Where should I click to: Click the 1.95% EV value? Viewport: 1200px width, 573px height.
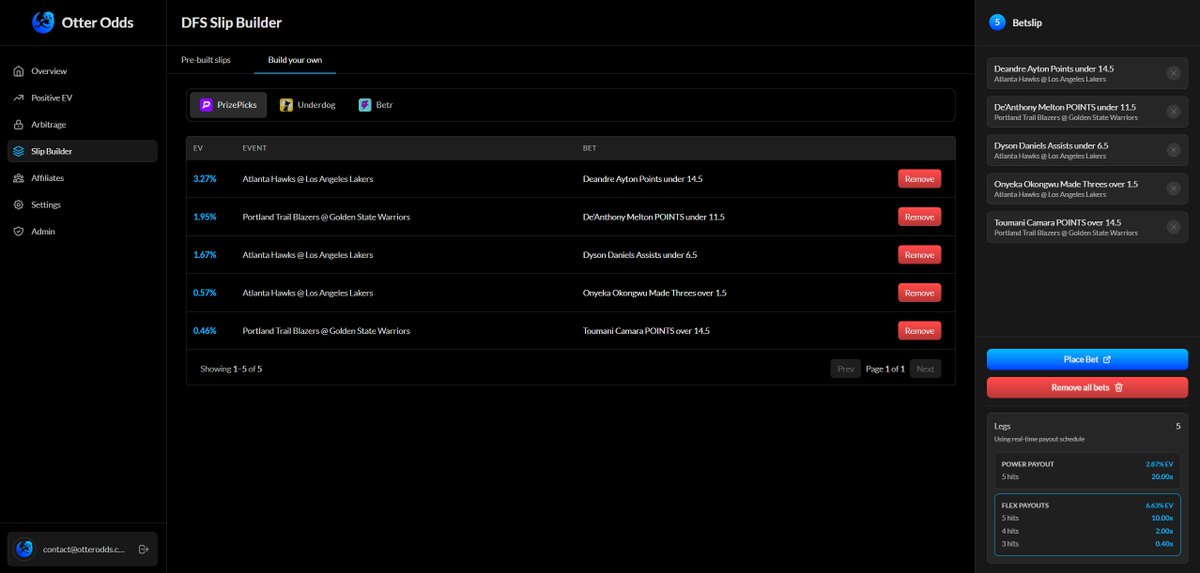tap(205, 217)
